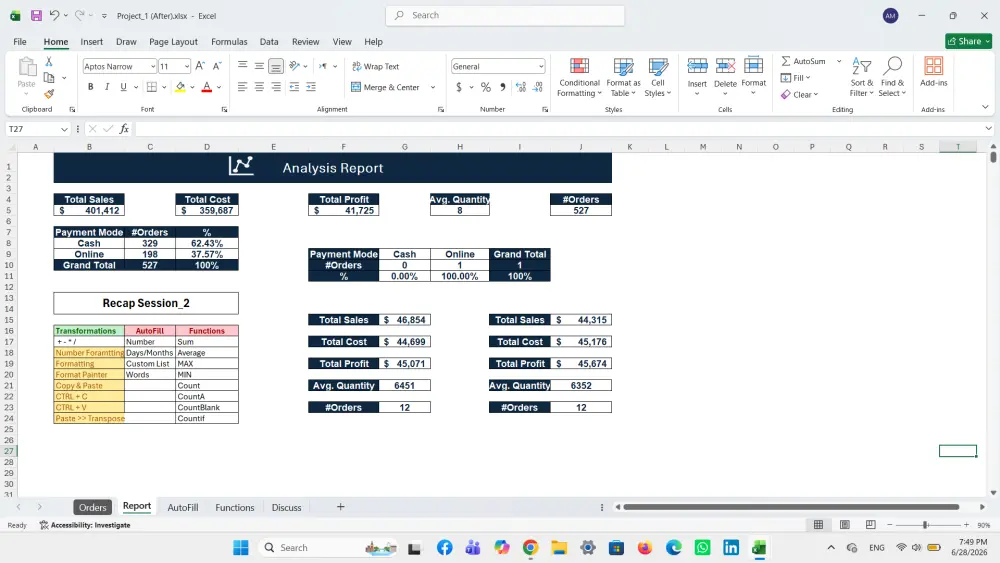The height and width of the screenshot is (563, 1000).
Task: Switch to the Formulas ribbon tab
Action: (x=229, y=41)
